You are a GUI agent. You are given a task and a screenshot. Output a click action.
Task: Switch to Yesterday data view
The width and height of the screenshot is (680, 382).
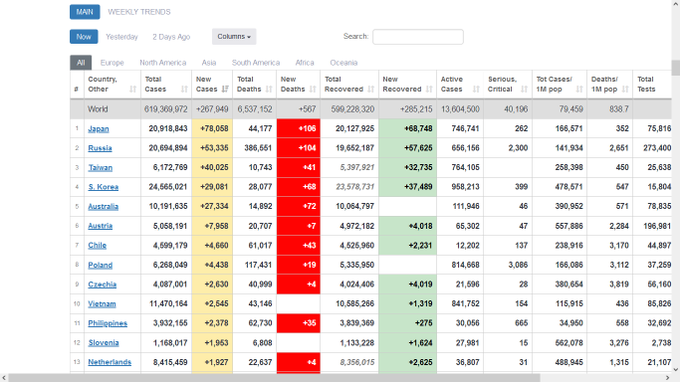coord(122,37)
